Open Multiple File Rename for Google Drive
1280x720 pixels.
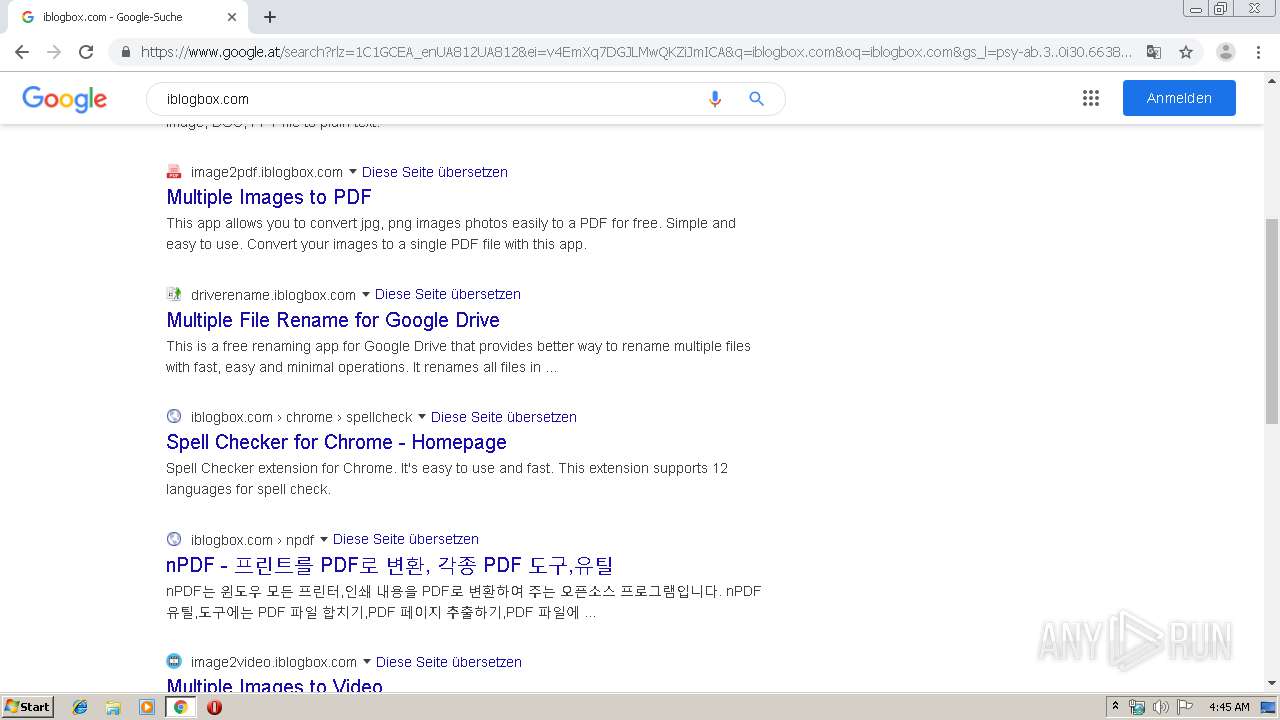(x=333, y=320)
